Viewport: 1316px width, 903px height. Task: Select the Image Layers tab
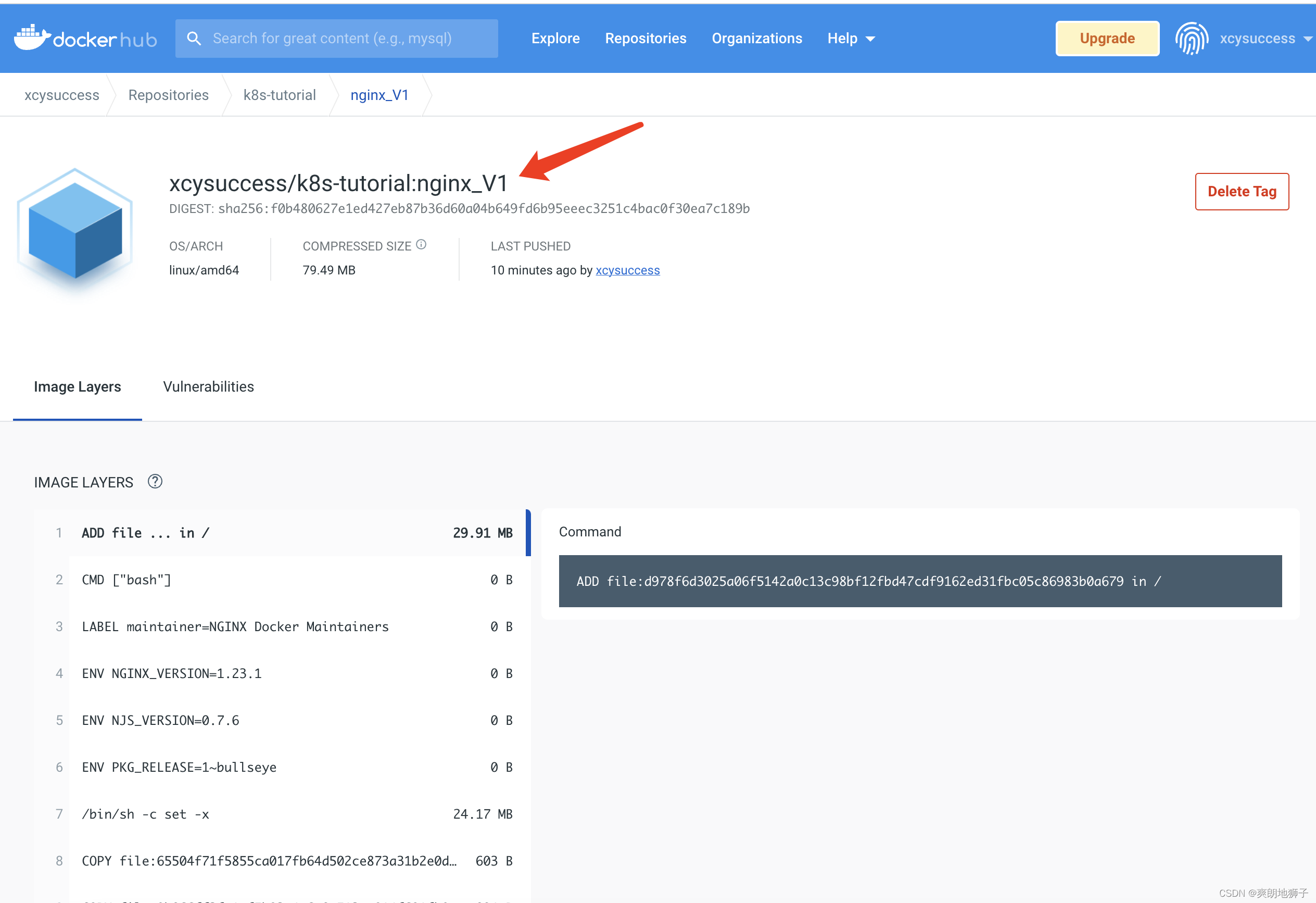pyautogui.click(x=77, y=386)
